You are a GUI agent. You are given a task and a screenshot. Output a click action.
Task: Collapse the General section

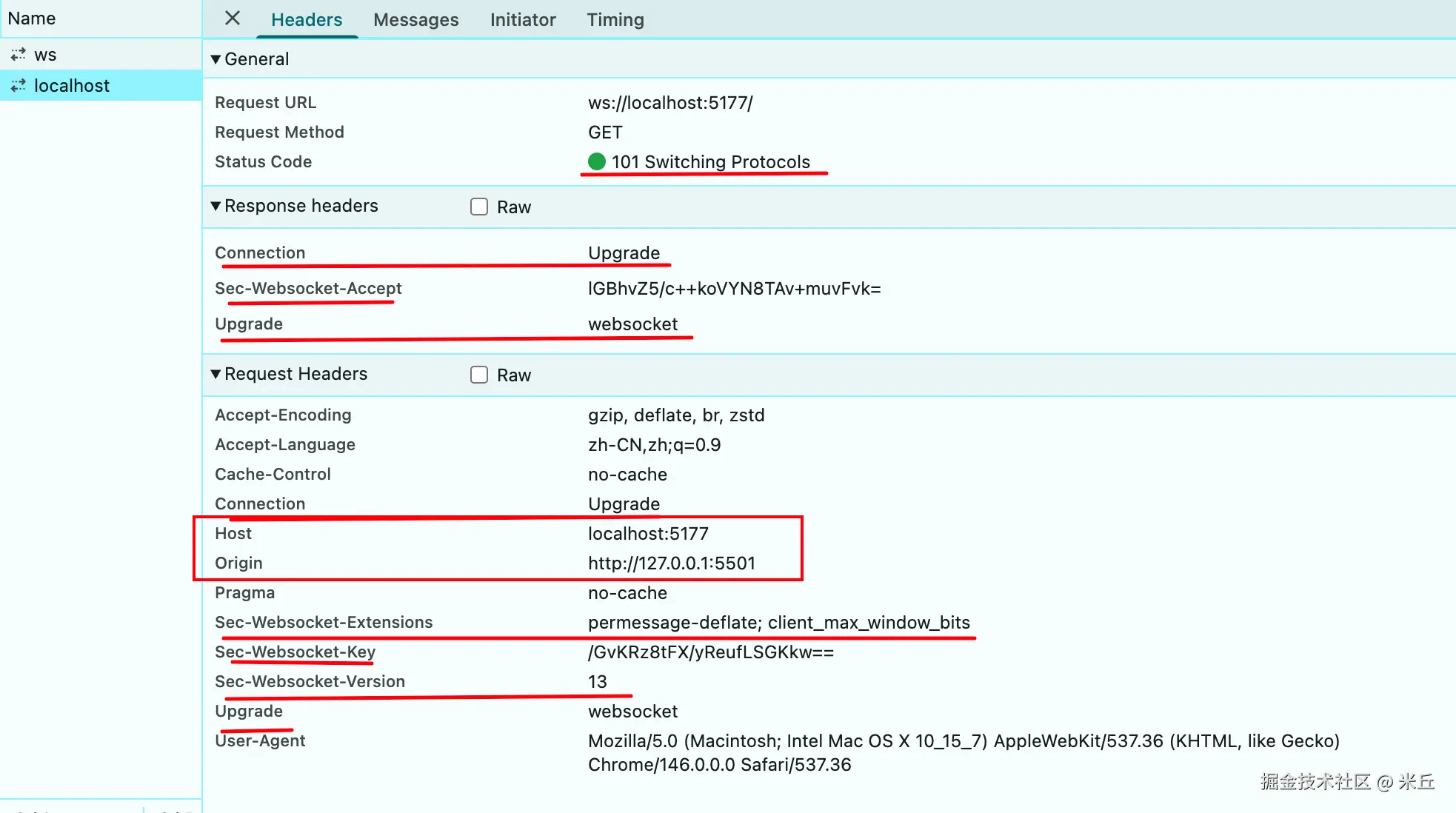coord(216,59)
